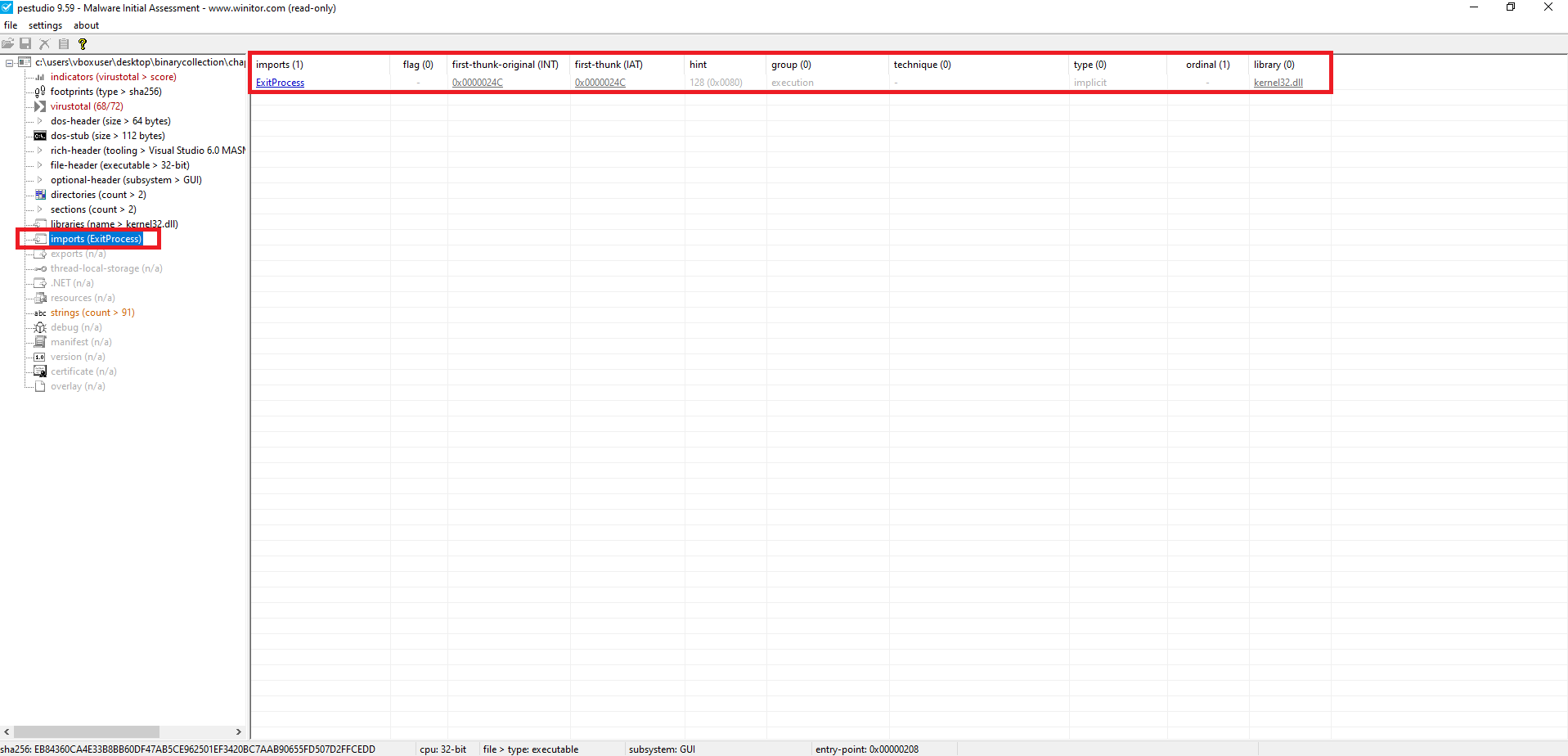Expand the rich-header tree node
This screenshot has height=756, width=1568.
click(39, 151)
